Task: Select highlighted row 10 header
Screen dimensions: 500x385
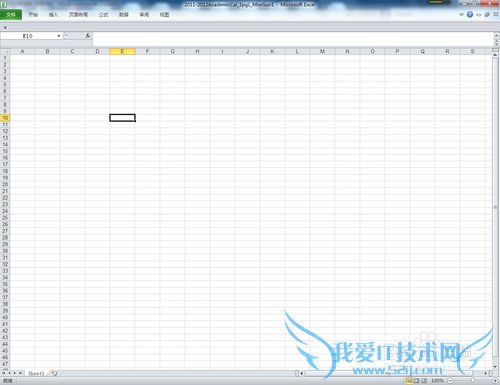Action: click(x=5, y=118)
